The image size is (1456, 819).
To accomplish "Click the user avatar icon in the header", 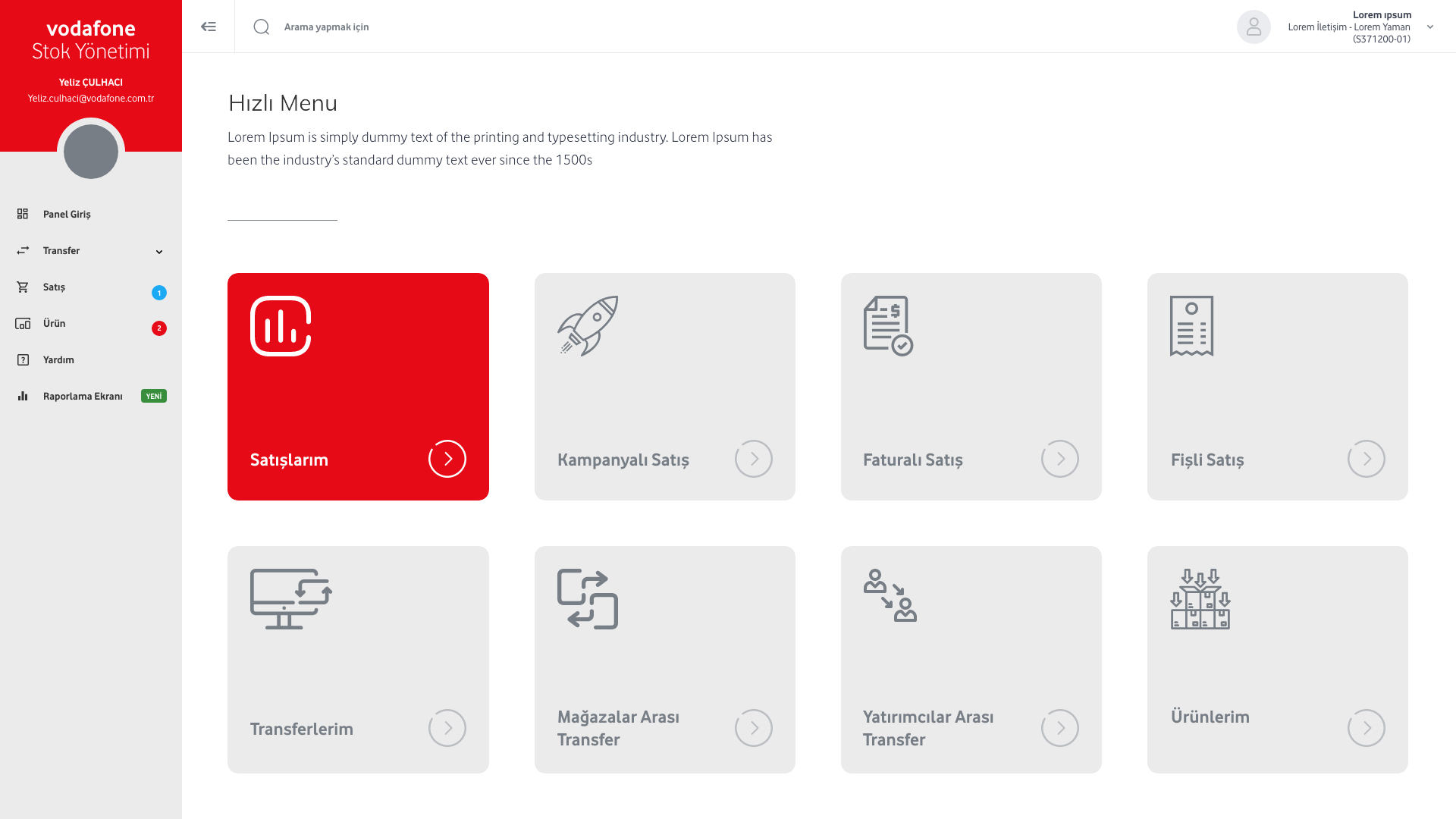I will point(1254,27).
